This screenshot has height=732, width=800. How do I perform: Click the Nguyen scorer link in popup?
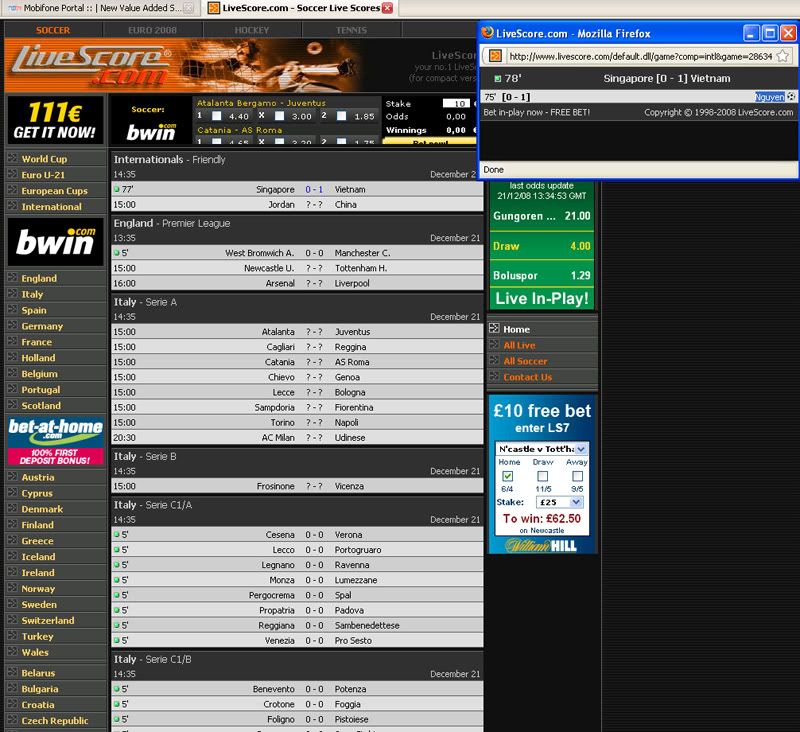point(769,97)
